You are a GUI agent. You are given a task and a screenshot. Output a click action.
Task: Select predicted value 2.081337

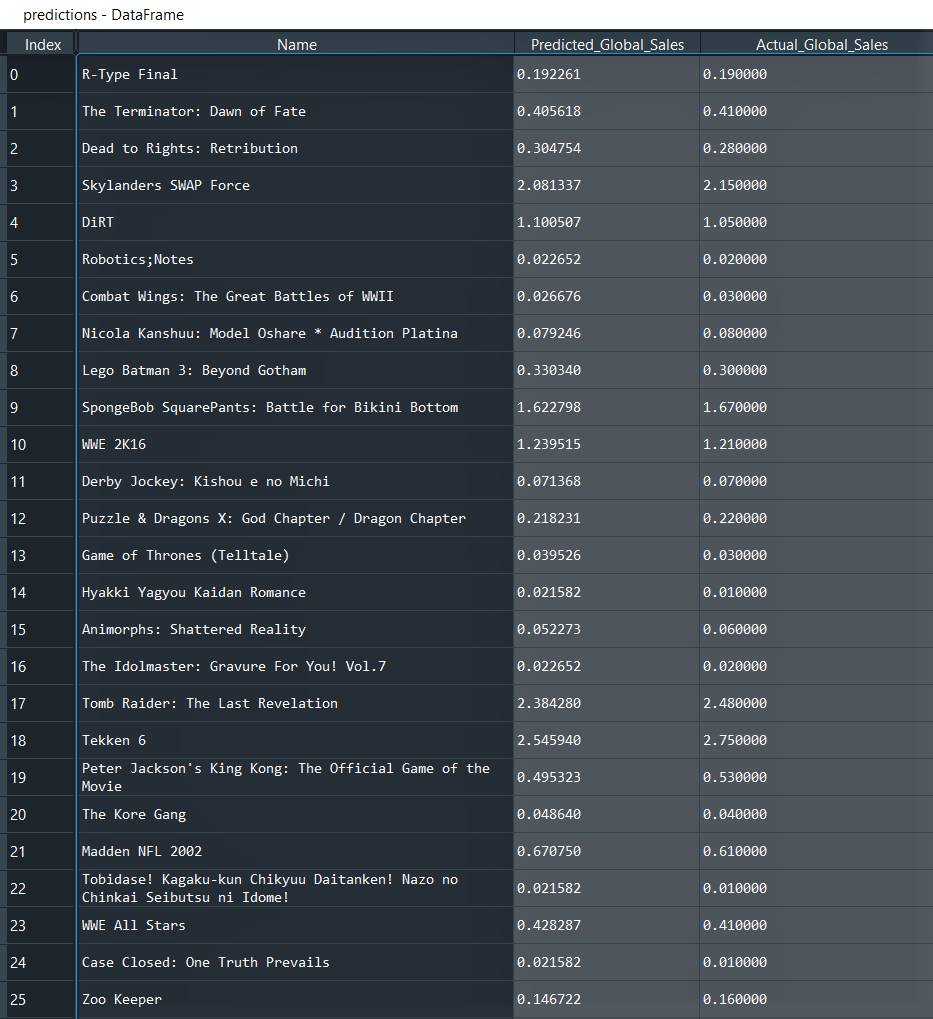click(x=606, y=185)
